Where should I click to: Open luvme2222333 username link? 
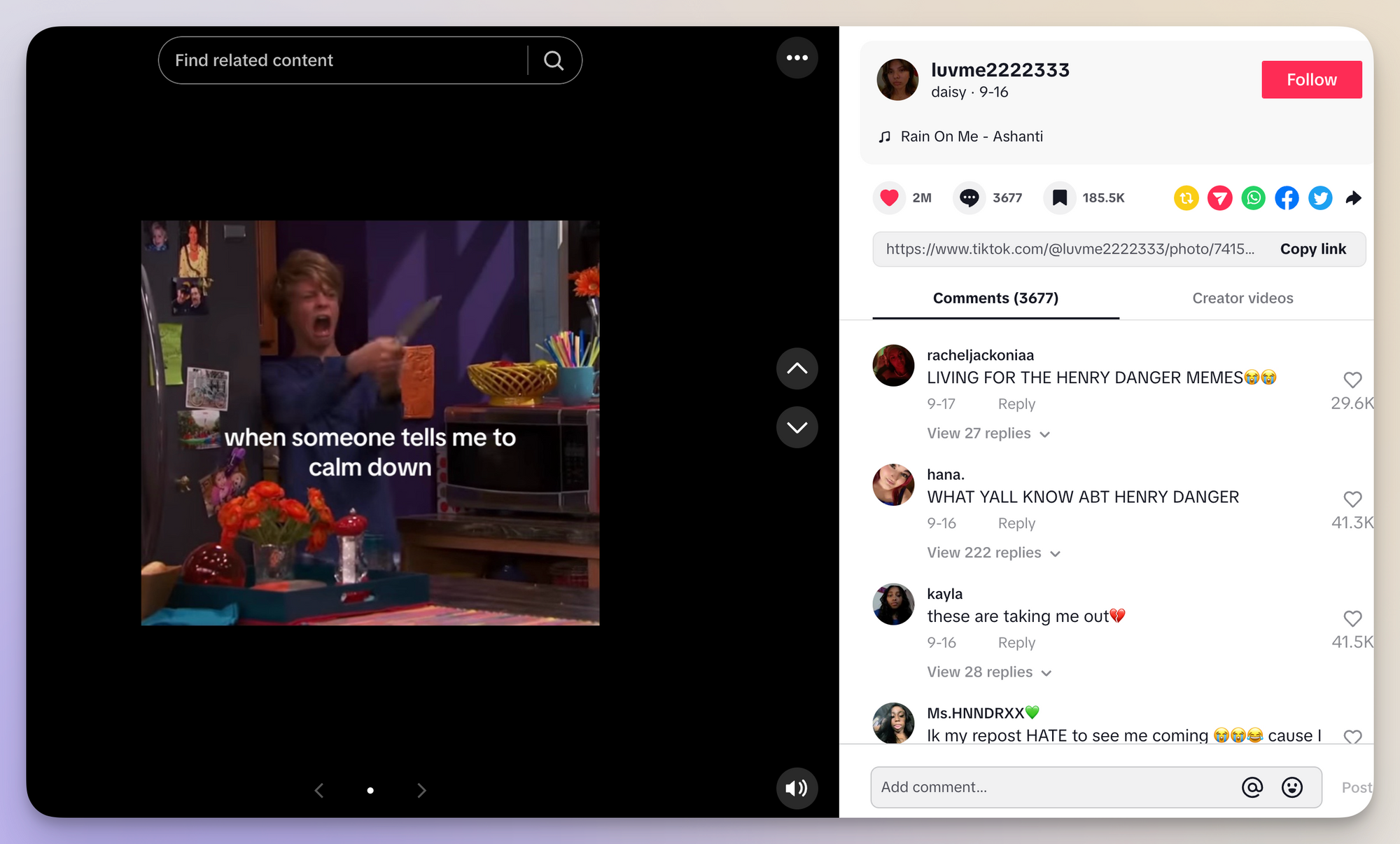[1000, 70]
